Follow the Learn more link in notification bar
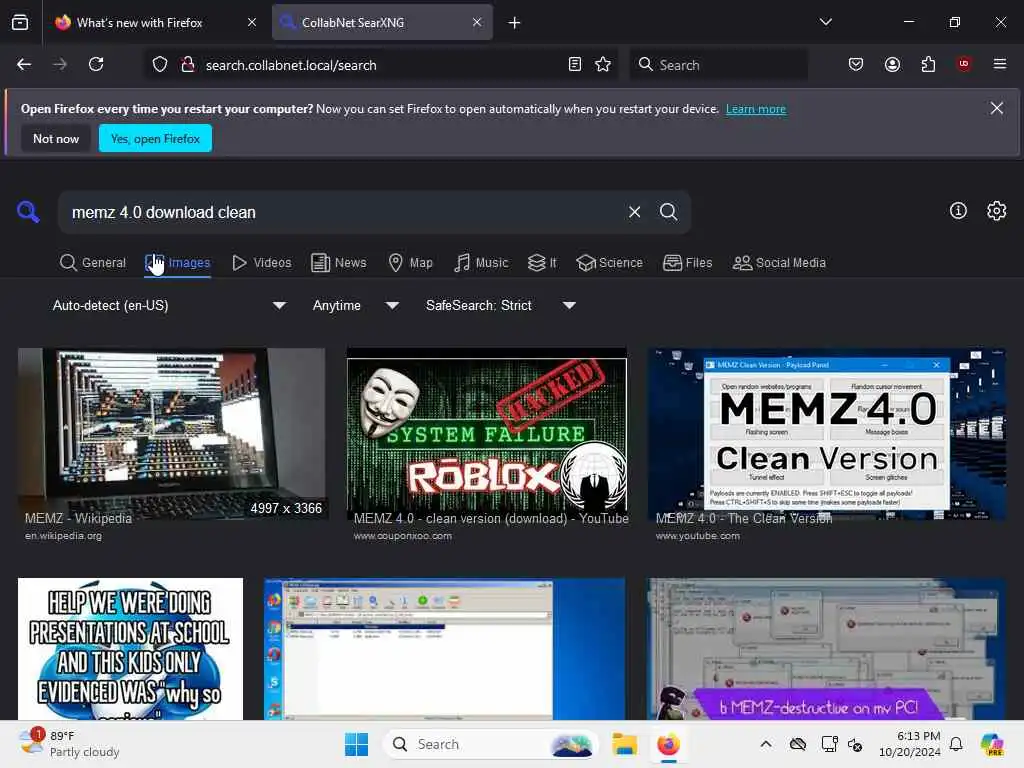 tap(756, 109)
